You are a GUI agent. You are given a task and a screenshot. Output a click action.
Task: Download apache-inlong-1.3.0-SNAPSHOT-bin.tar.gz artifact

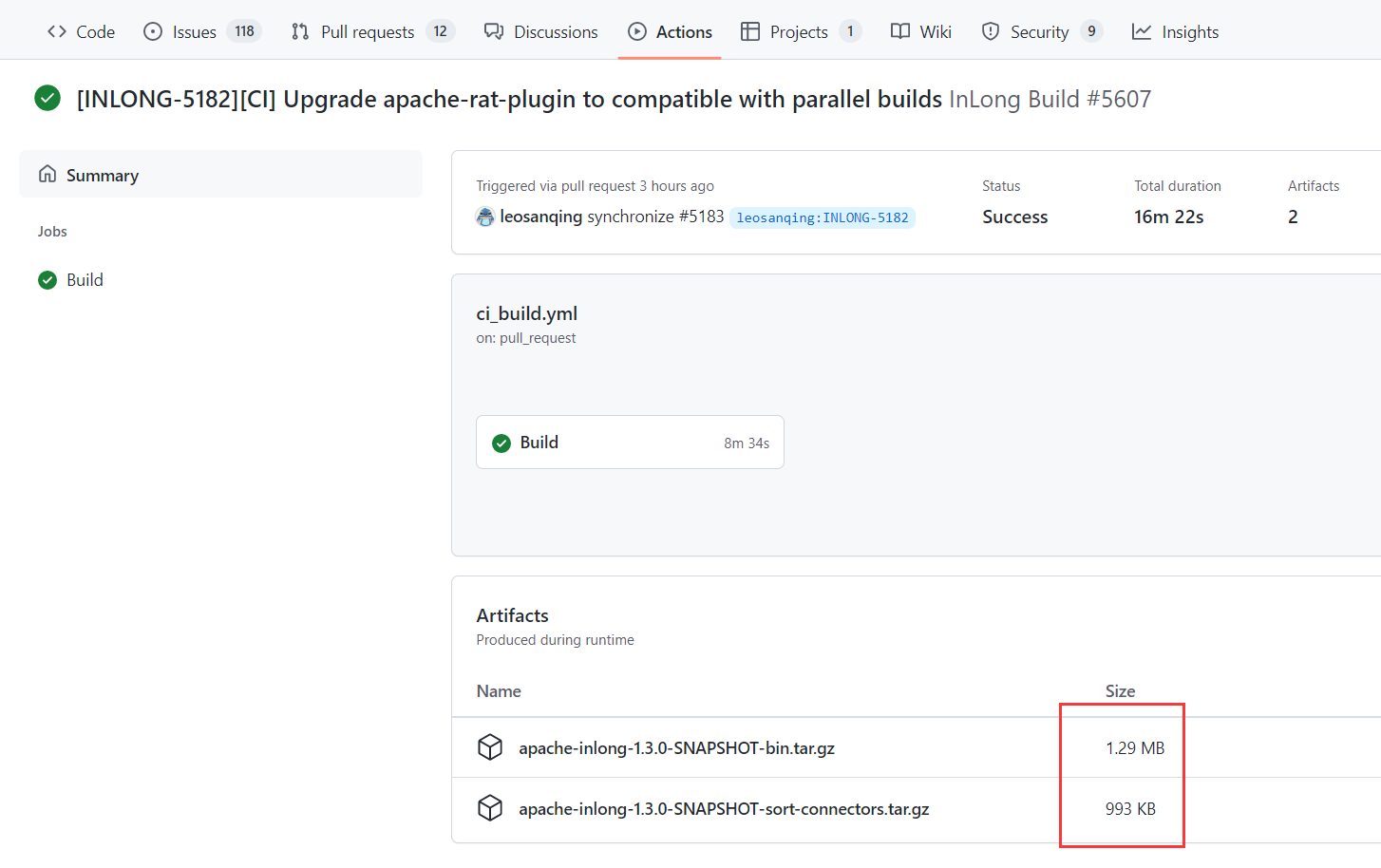[676, 748]
